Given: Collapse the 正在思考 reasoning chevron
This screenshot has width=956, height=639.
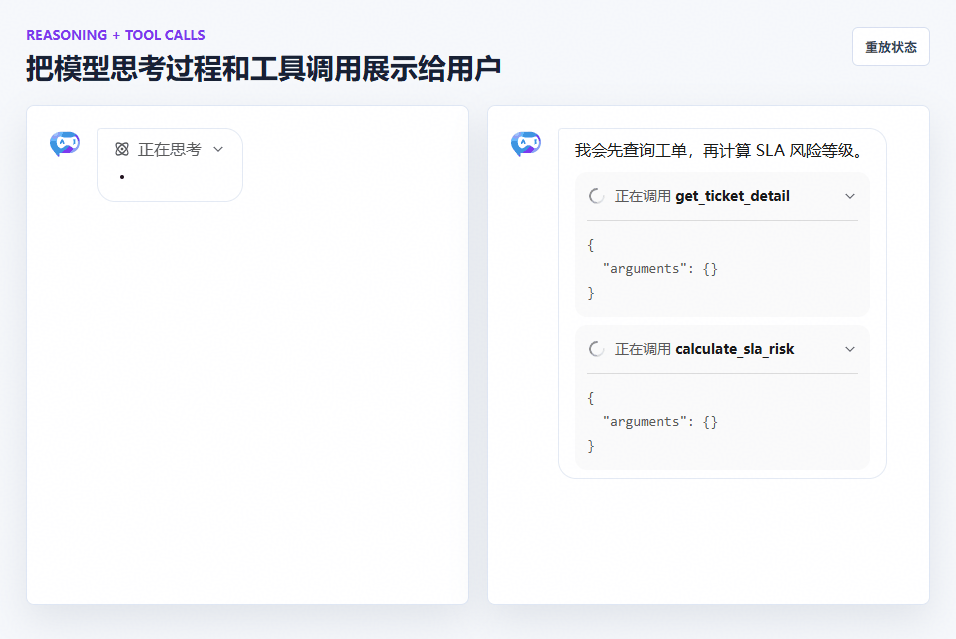Looking at the screenshot, I should tap(218, 149).
